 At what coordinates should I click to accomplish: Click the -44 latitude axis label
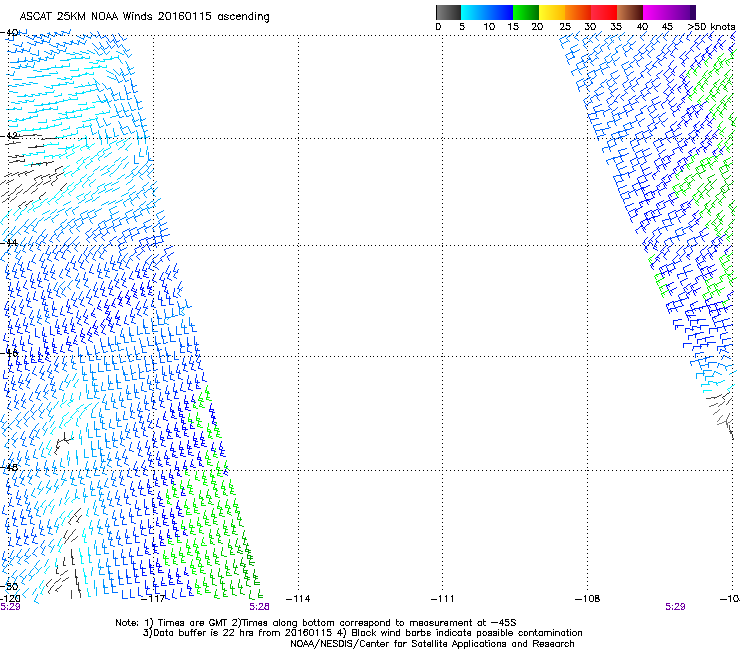9,243
